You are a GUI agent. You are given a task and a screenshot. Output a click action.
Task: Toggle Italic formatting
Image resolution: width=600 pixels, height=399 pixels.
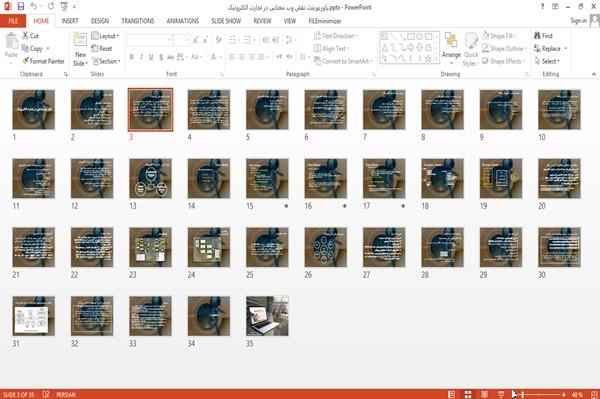pos(141,57)
